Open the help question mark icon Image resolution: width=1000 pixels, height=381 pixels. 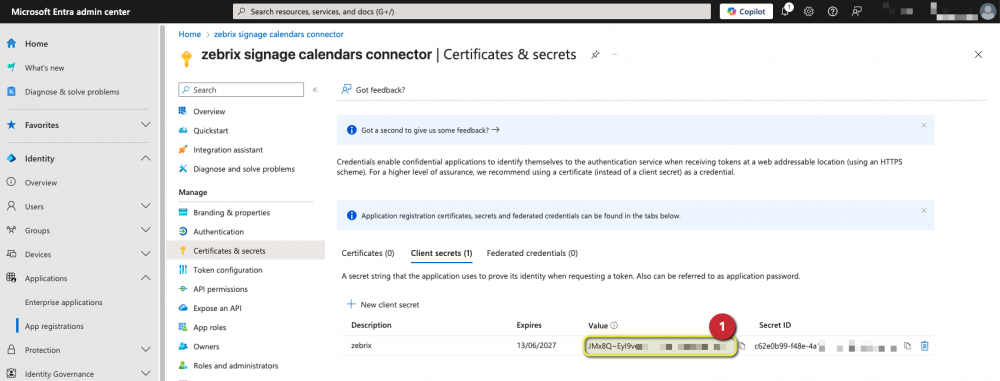pyautogui.click(x=832, y=11)
